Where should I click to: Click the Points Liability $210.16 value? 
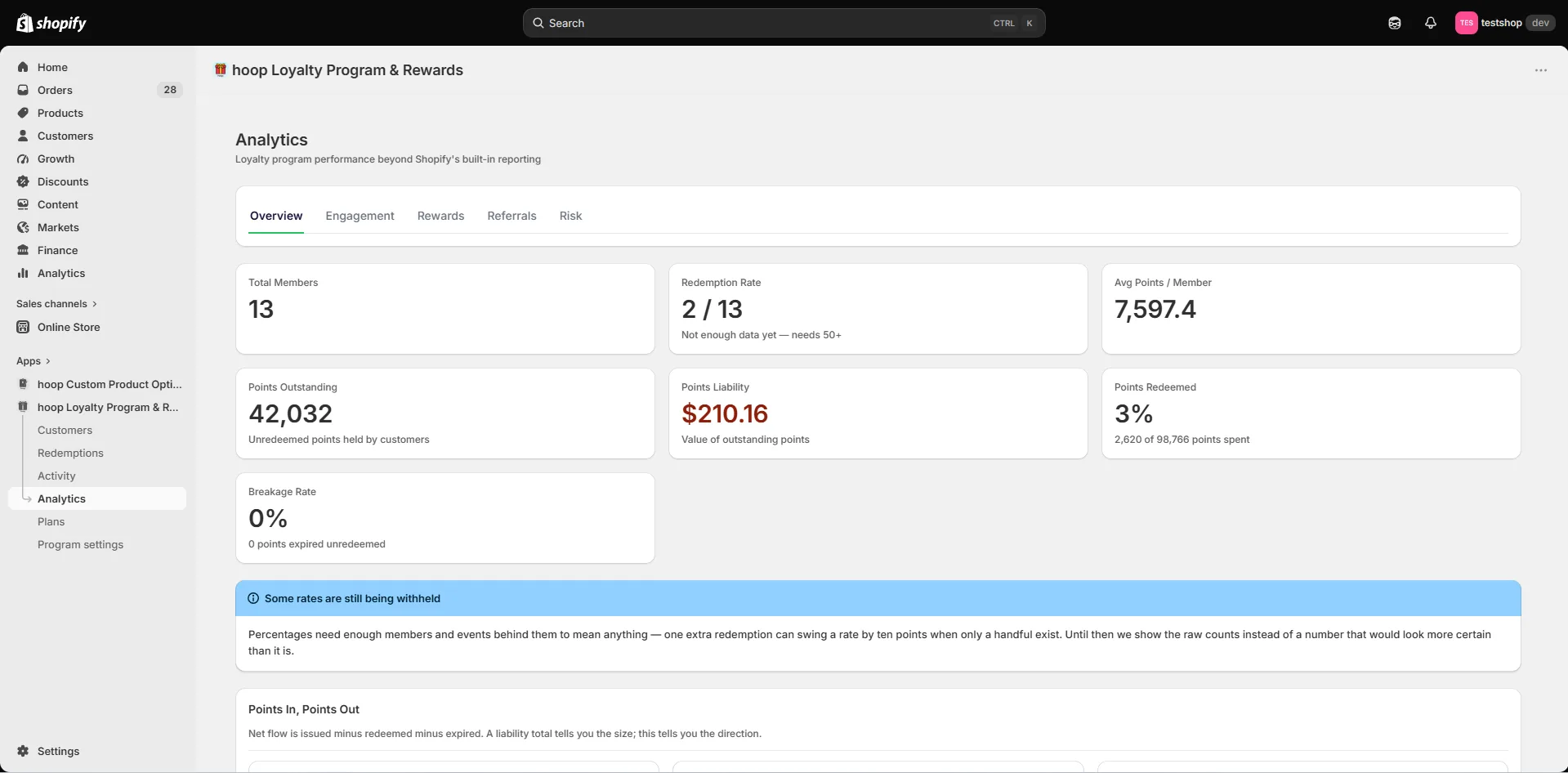pyautogui.click(x=725, y=413)
